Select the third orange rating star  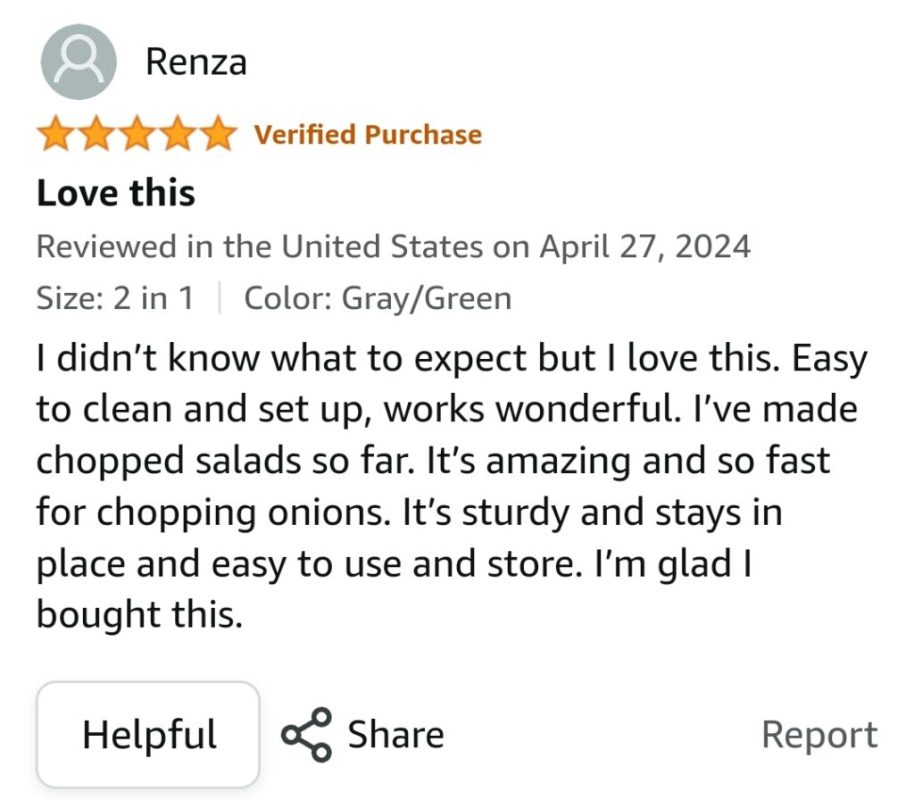[137, 134]
